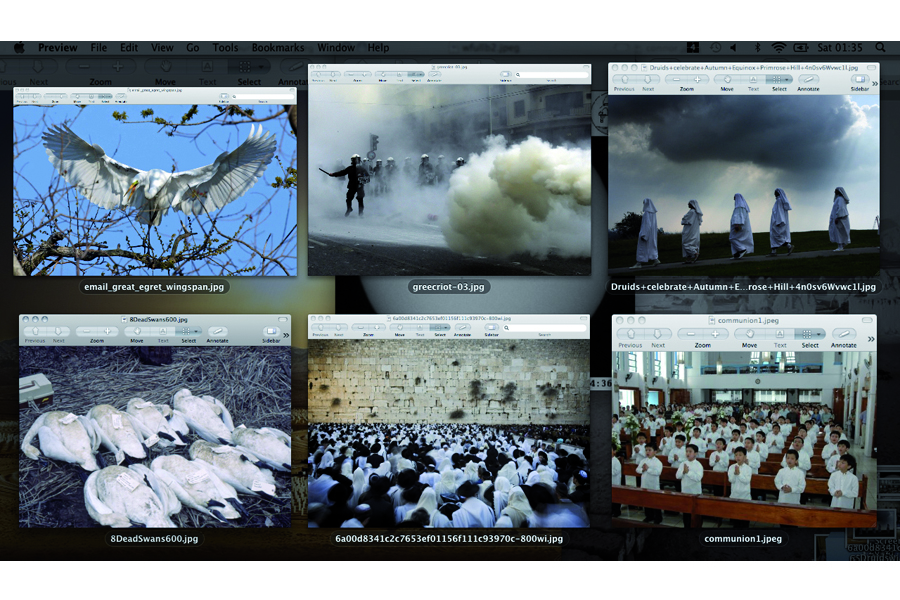The height and width of the screenshot is (600, 900).
Task: Open the Edit menu
Action: 129,48
